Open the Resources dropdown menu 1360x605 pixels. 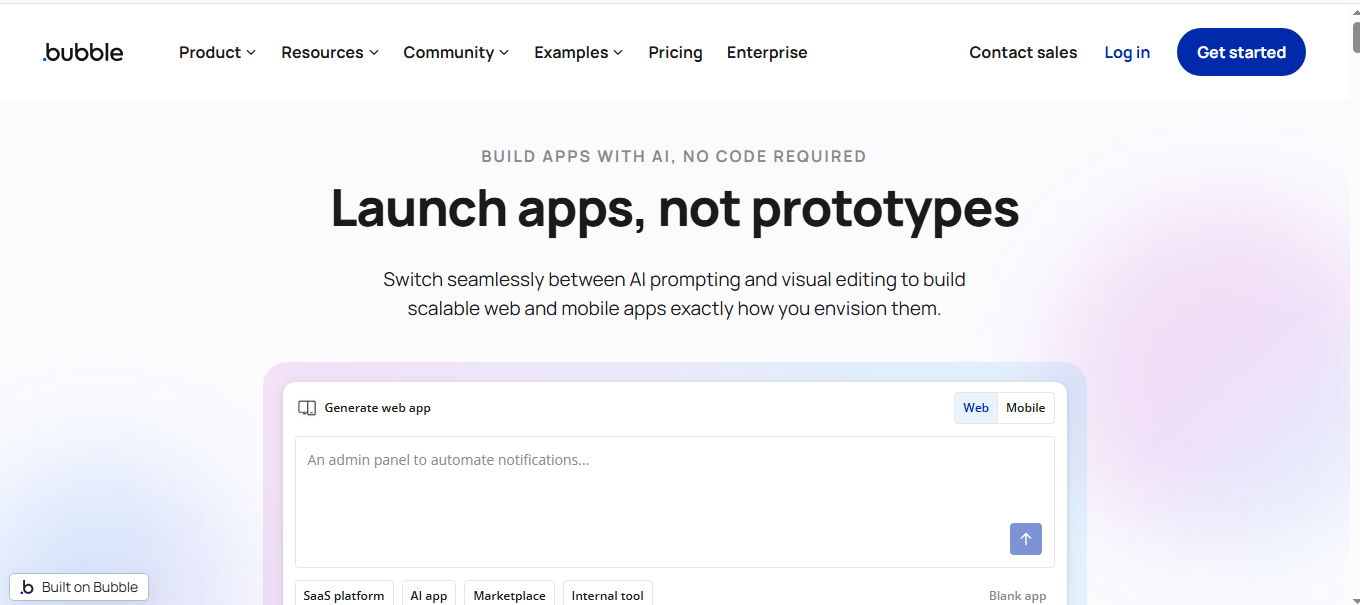(329, 53)
